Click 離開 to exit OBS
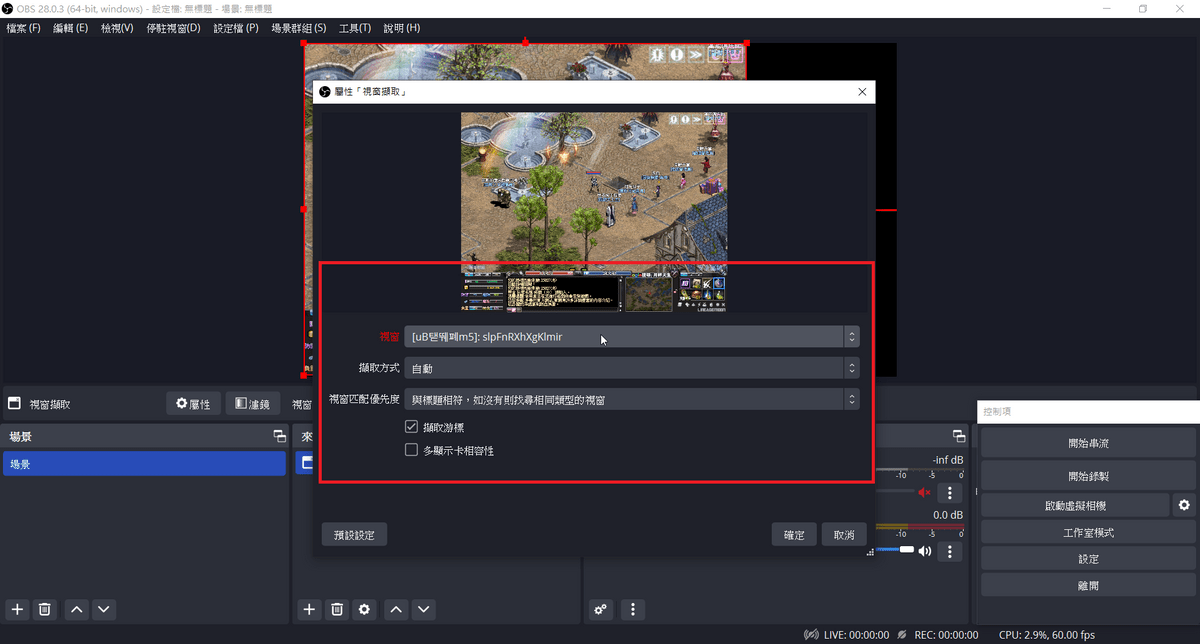Viewport: 1200px width, 644px height. coord(1088,586)
